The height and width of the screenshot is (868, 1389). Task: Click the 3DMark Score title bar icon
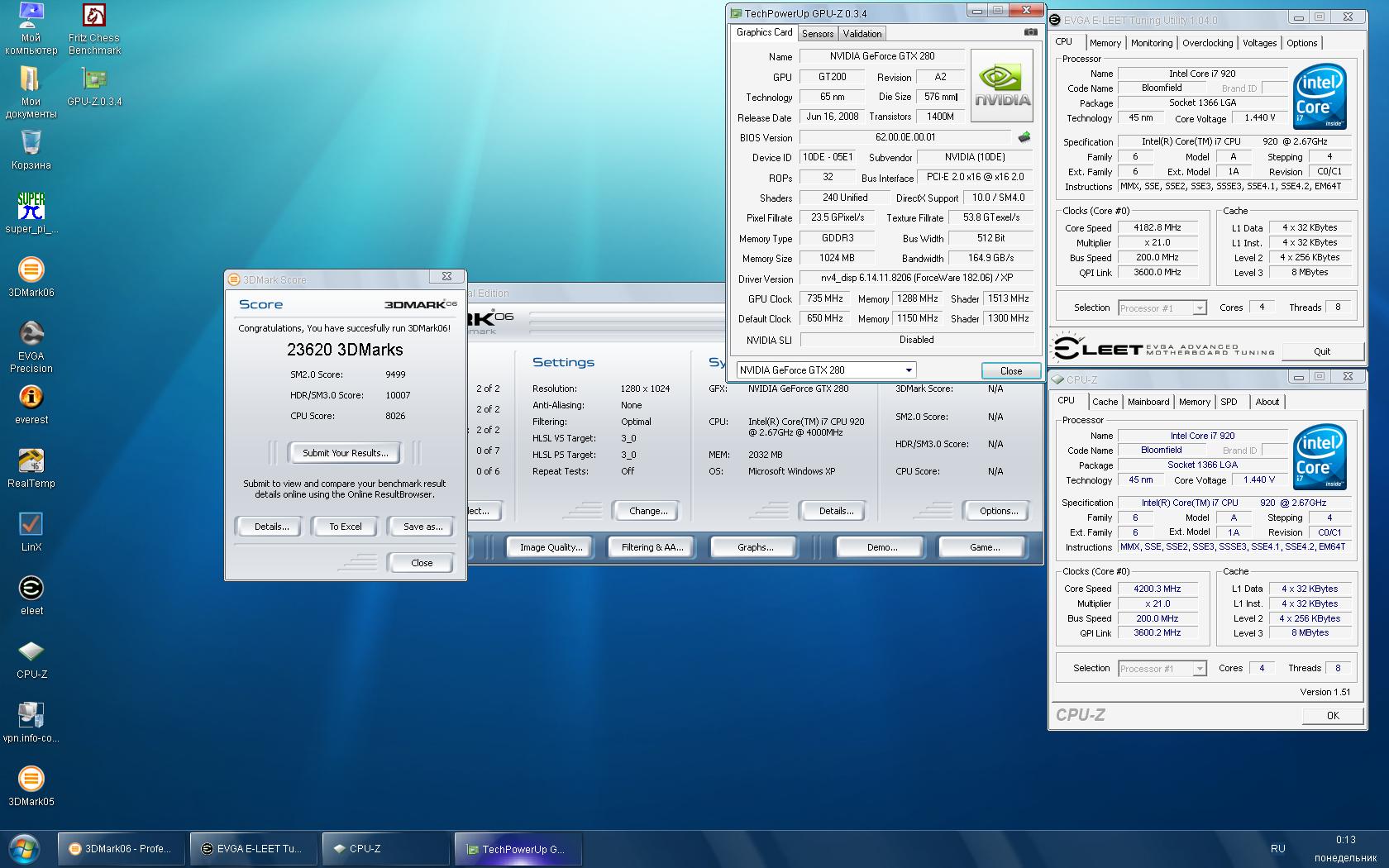coord(234,279)
